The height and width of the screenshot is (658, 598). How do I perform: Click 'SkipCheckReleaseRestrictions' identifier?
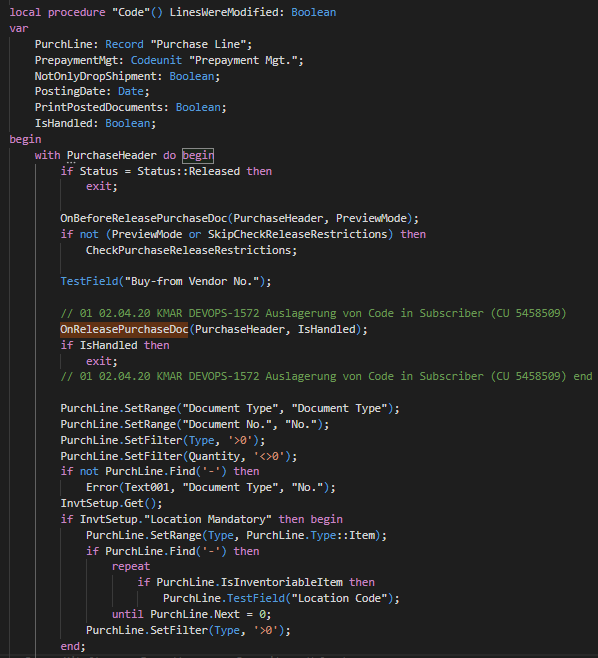click(298, 234)
